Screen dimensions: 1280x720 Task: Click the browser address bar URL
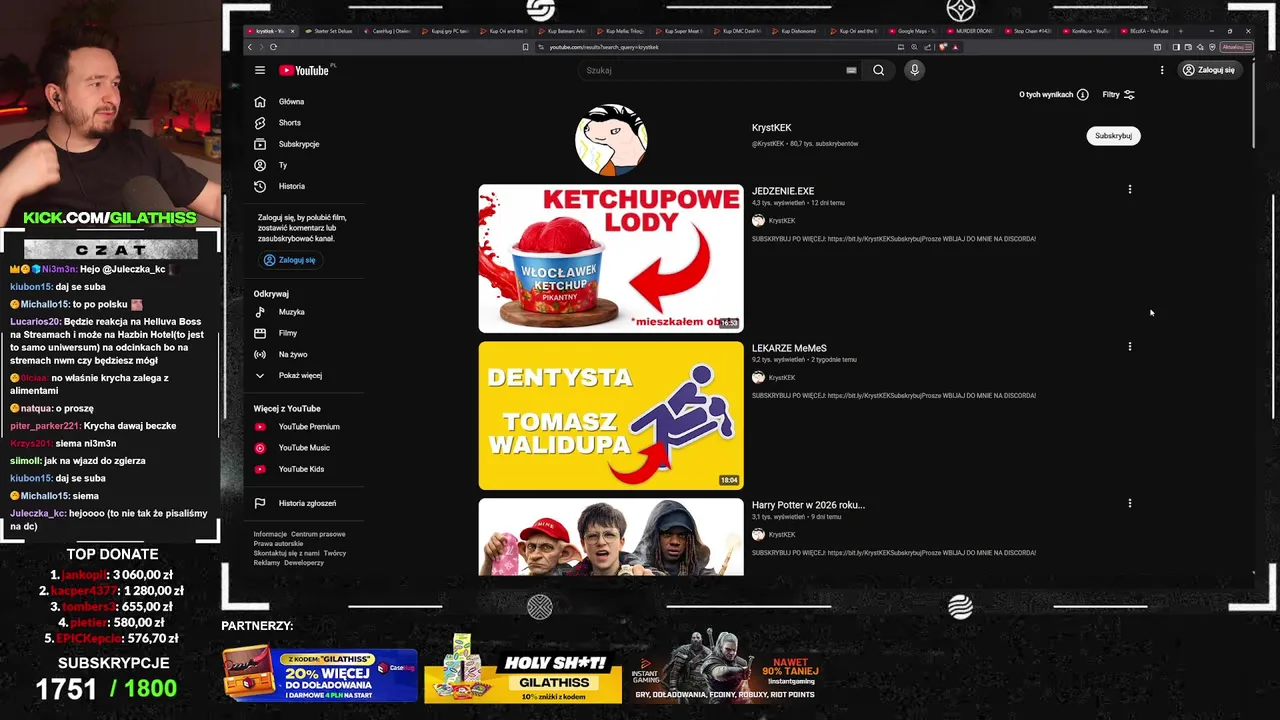pyautogui.click(x=604, y=47)
